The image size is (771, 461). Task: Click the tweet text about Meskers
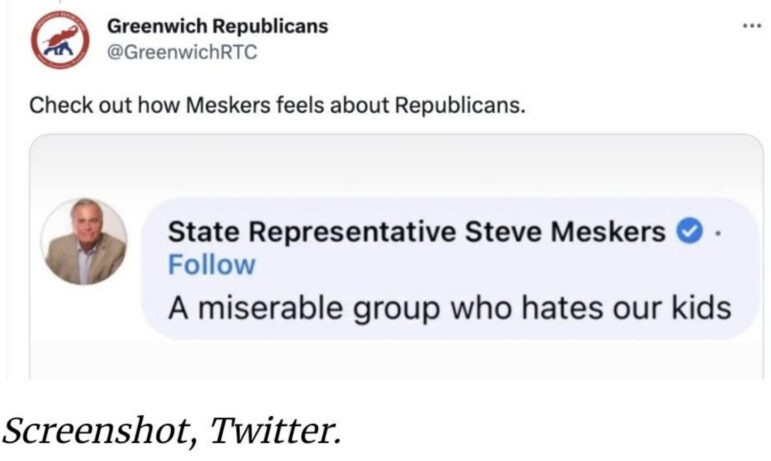tap(277, 105)
